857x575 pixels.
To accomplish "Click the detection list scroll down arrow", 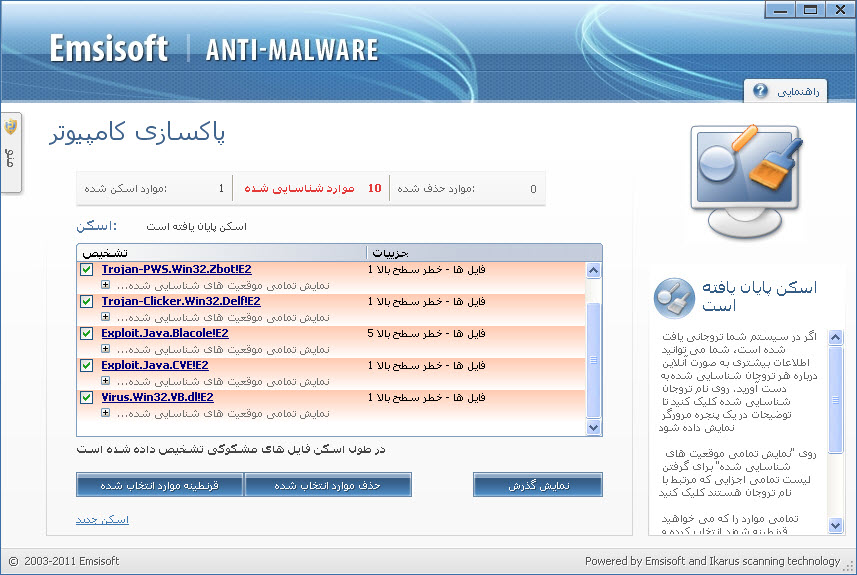I will click(x=594, y=427).
